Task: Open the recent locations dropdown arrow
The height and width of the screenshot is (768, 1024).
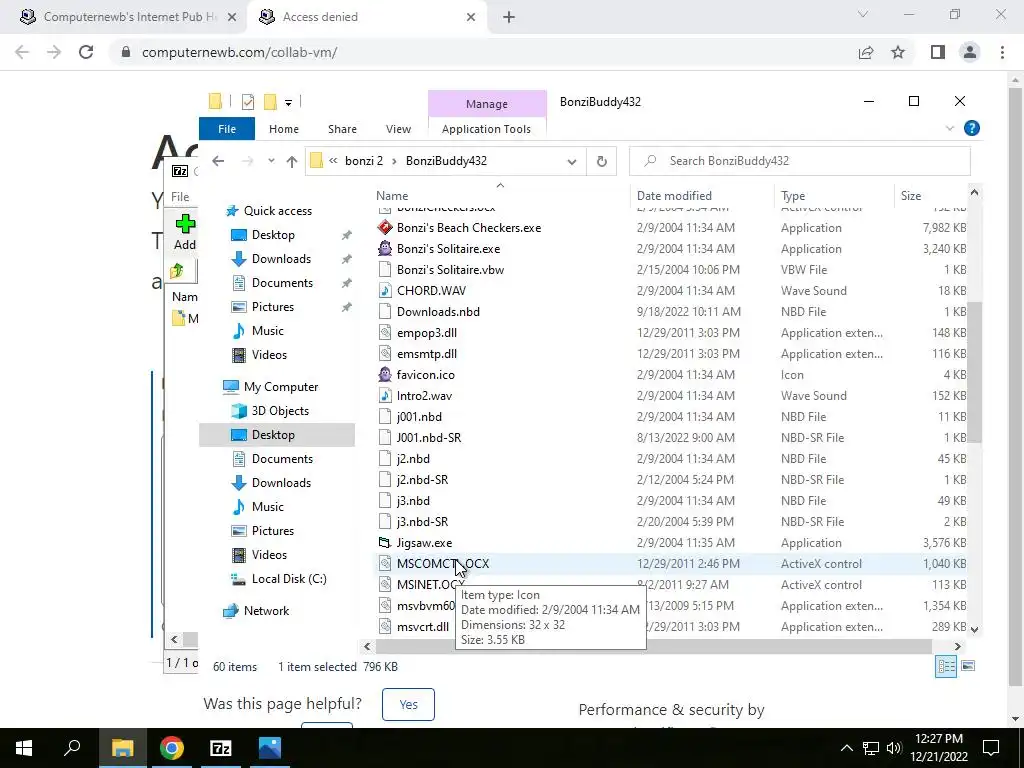Action: tap(271, 161)
